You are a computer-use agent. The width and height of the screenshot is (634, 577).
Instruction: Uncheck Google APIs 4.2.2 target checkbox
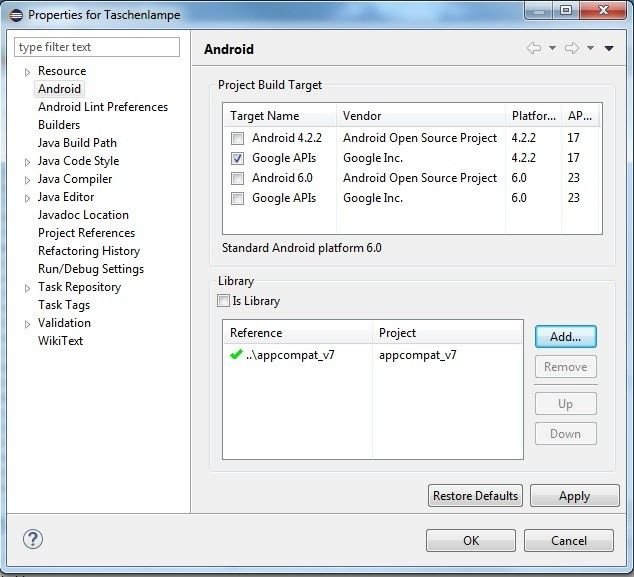pos(237,158)
